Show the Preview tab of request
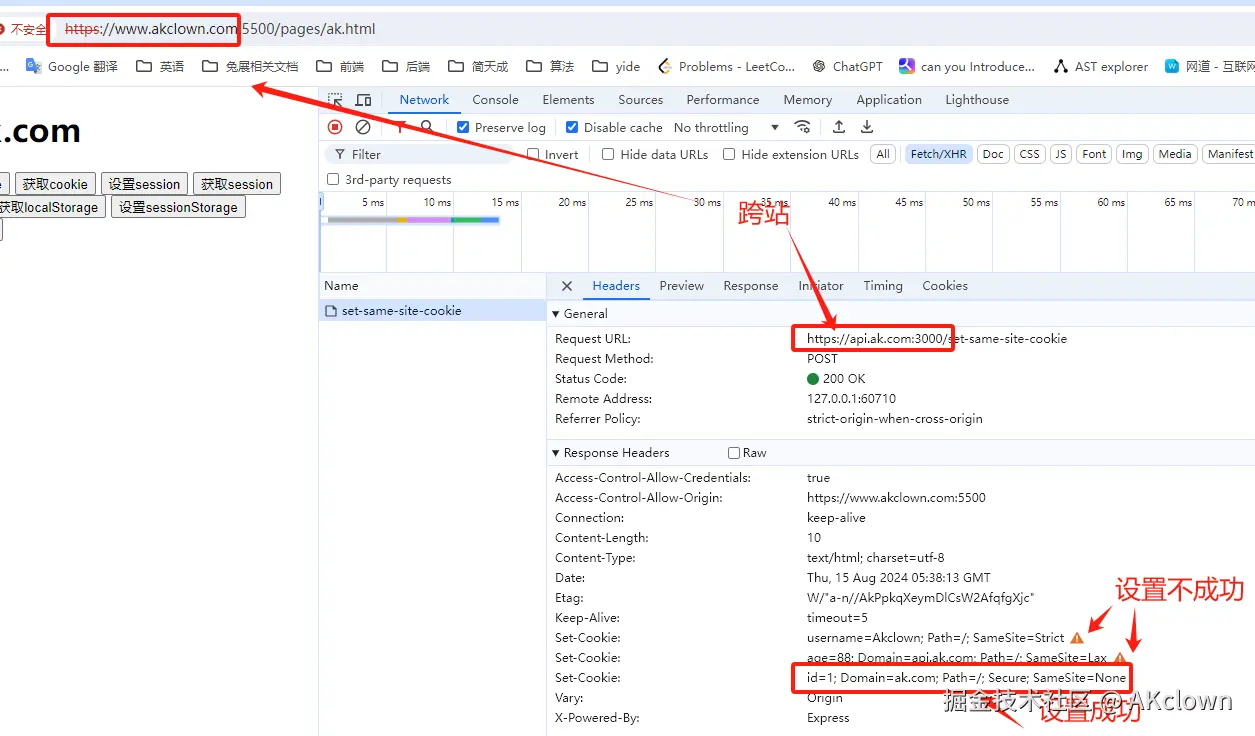Viewport: 1255px width, 736px height. pyautogui.click(x=682, y=286)
